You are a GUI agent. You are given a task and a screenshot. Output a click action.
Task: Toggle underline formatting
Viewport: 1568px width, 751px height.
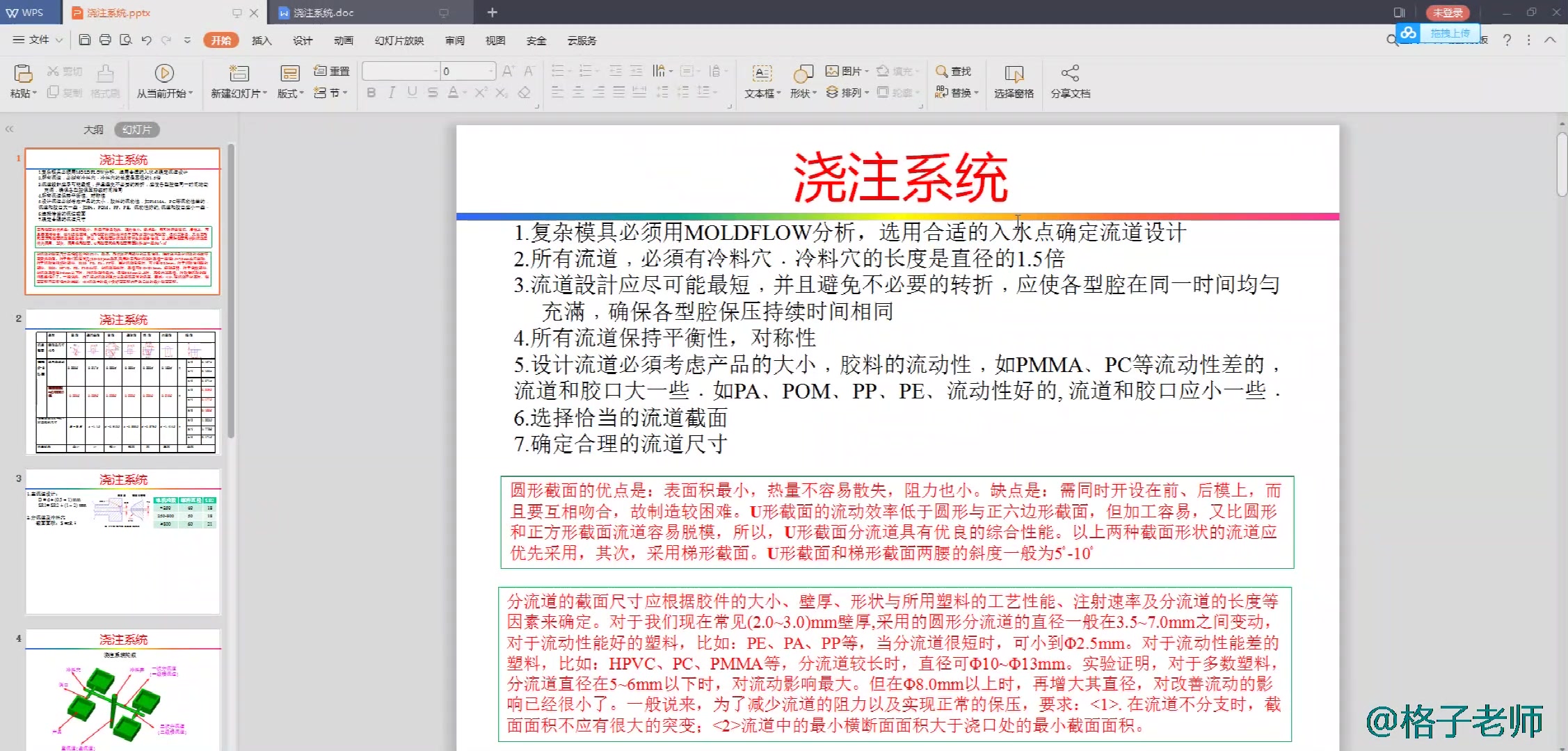(x=411, y=92)
